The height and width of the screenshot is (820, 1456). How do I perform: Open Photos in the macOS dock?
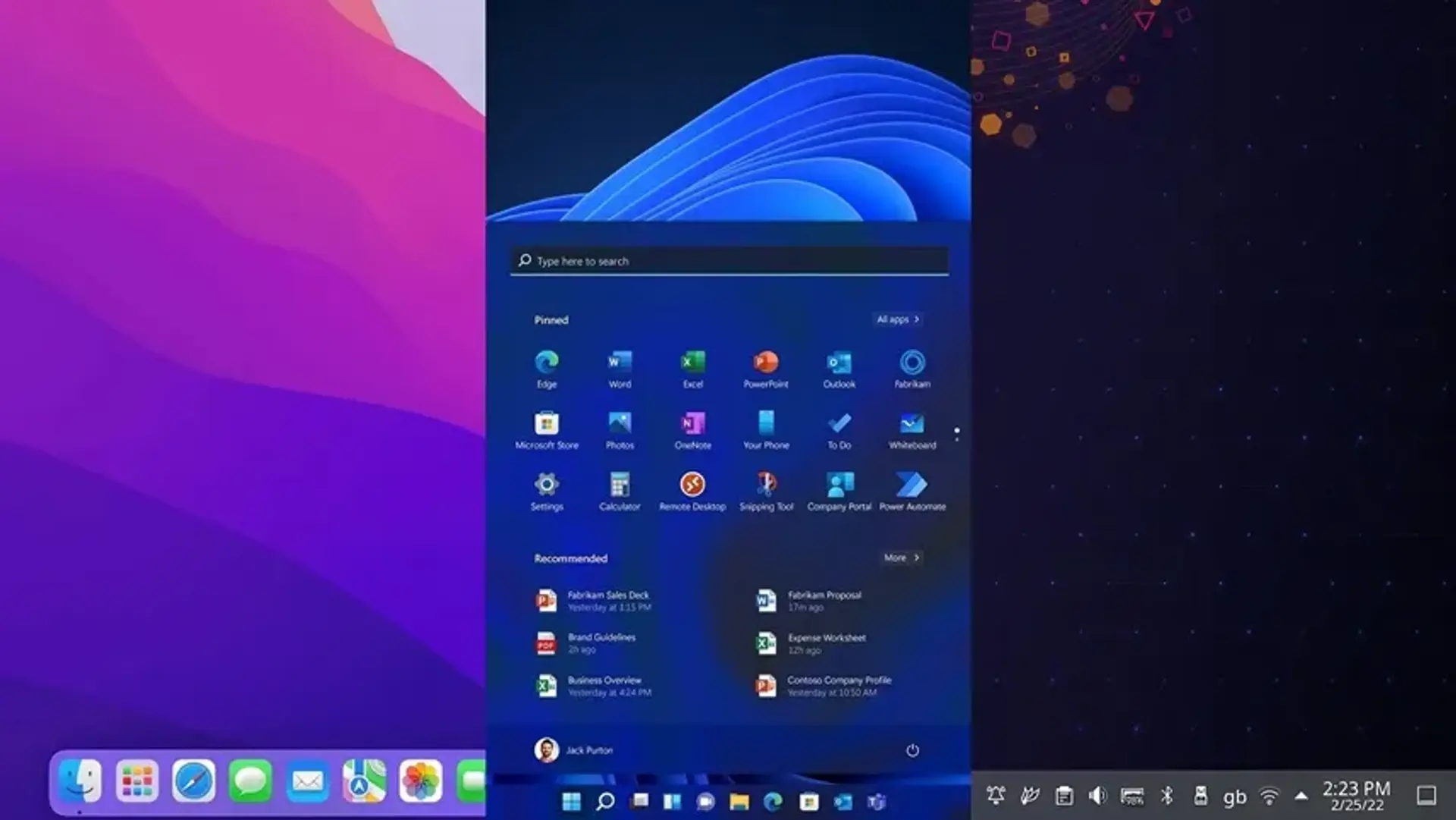[421, 781]
